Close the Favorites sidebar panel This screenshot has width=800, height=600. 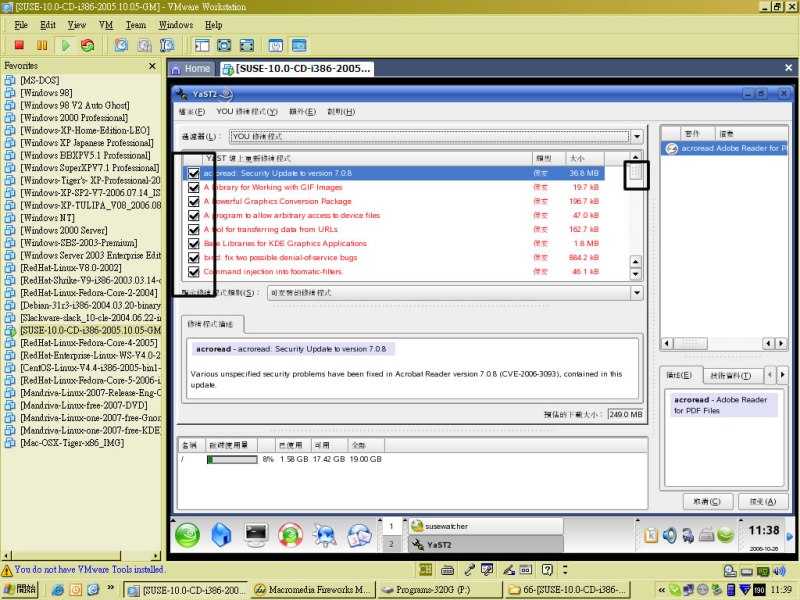click(x=152, y=66)
